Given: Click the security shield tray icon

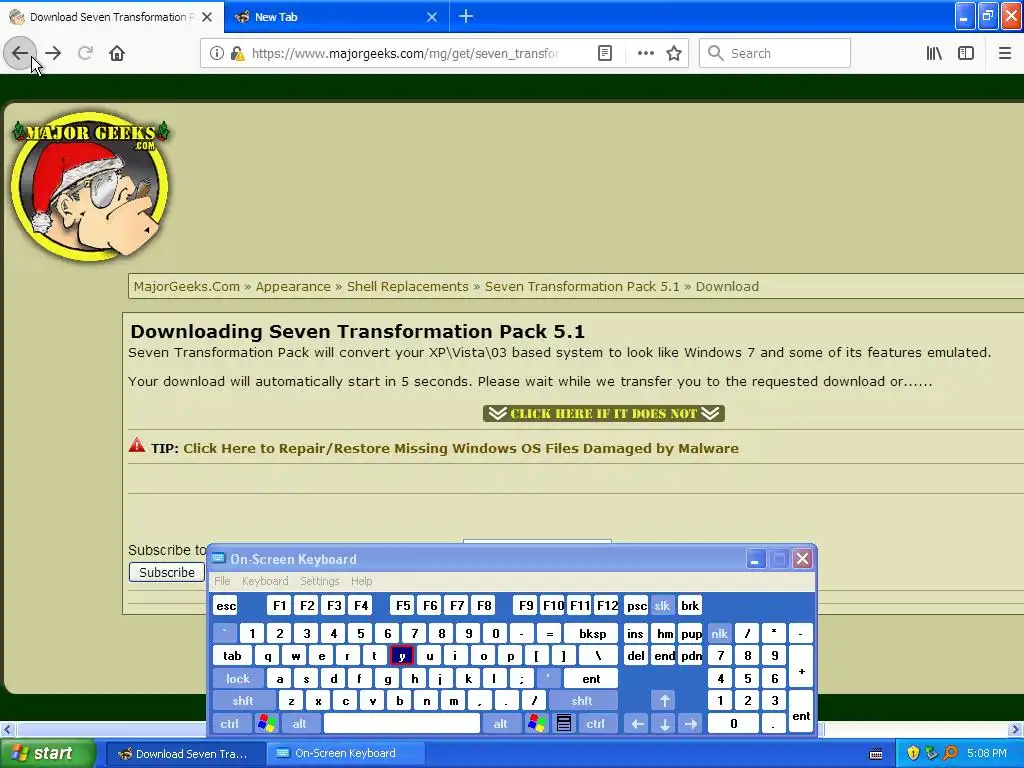Looking at the screenshot, I should tap(913, 753).
